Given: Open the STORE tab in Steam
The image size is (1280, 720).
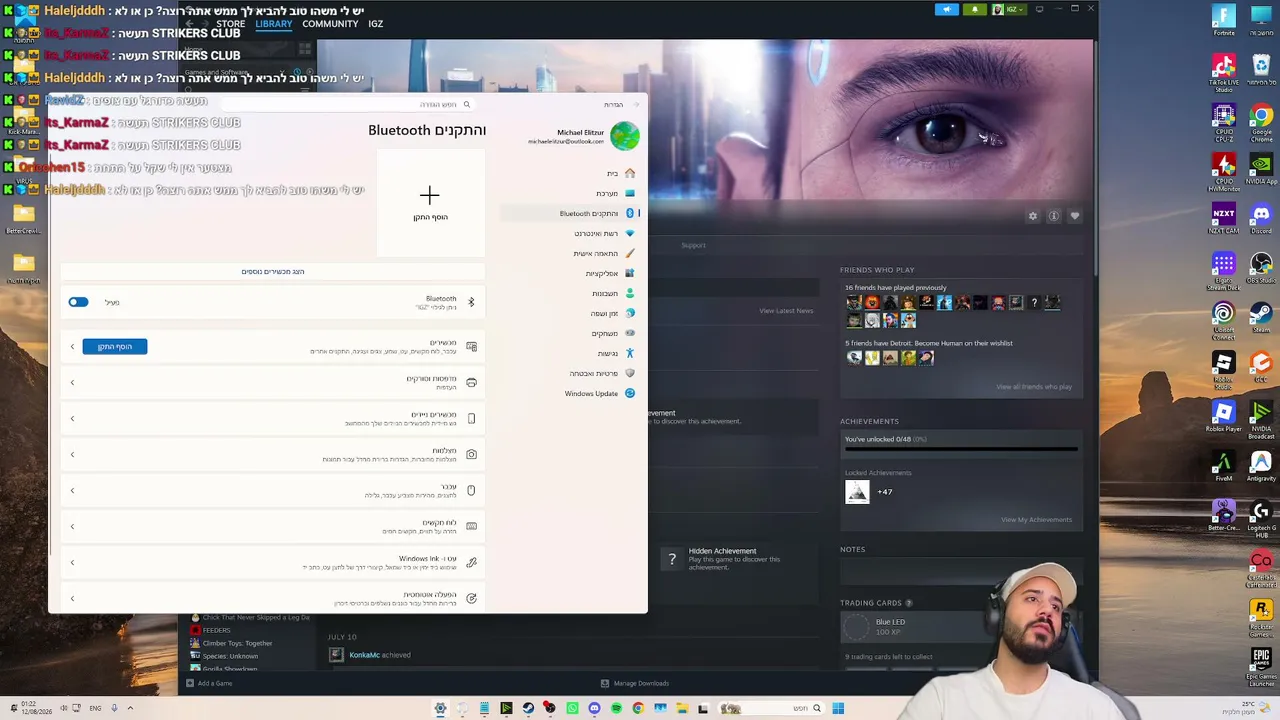Looking at the screenshot, I should coord(230,24).
